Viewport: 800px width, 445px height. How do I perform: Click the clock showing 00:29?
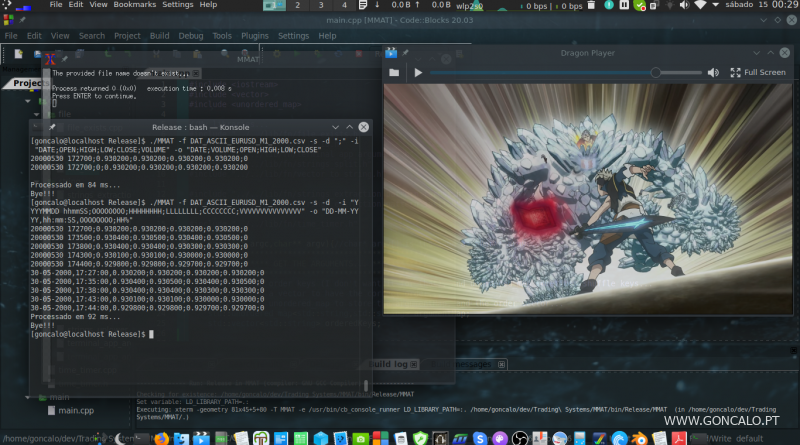783,7
